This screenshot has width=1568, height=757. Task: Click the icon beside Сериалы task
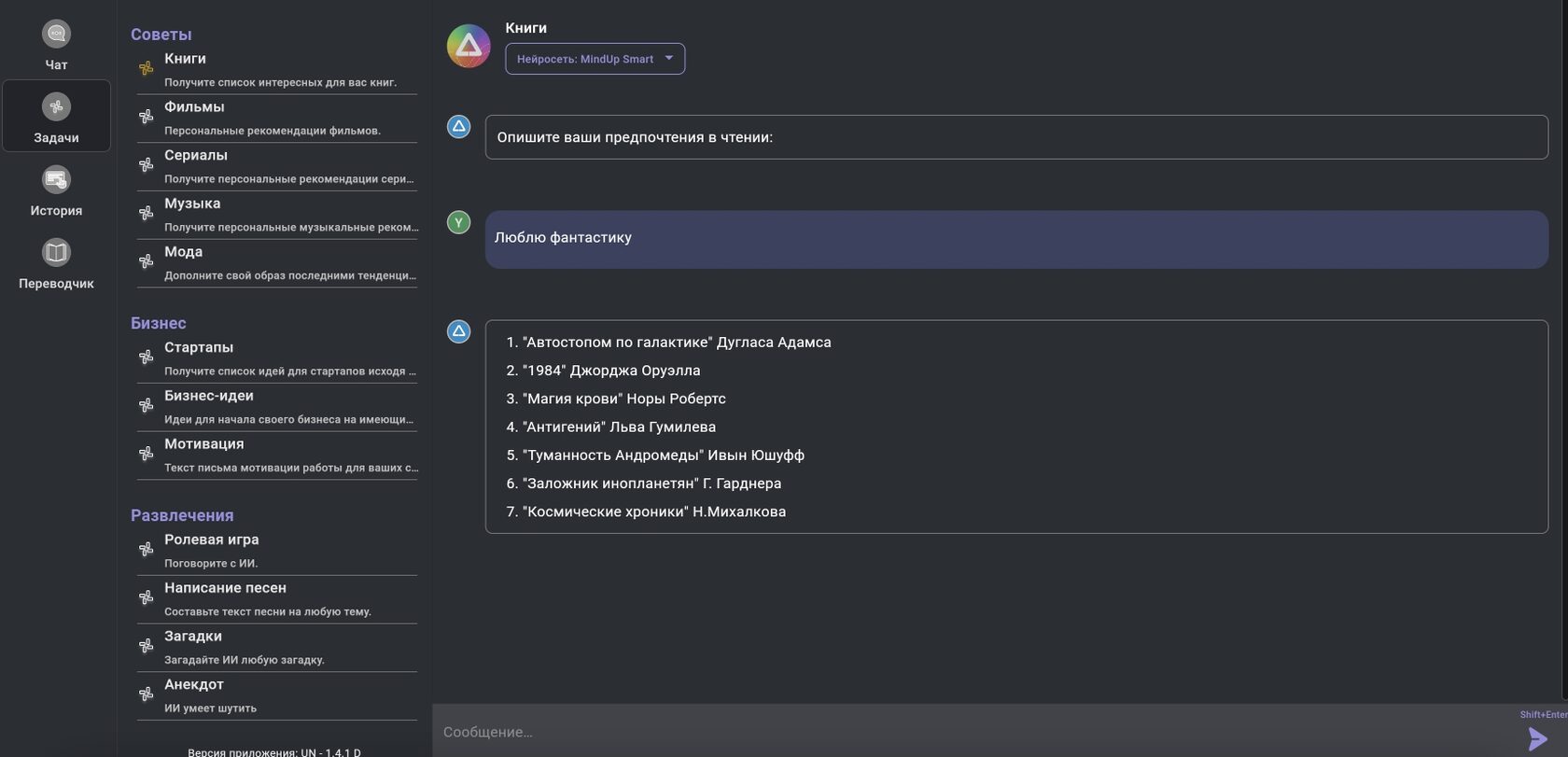pyautogui.click(x=147, y=165)
